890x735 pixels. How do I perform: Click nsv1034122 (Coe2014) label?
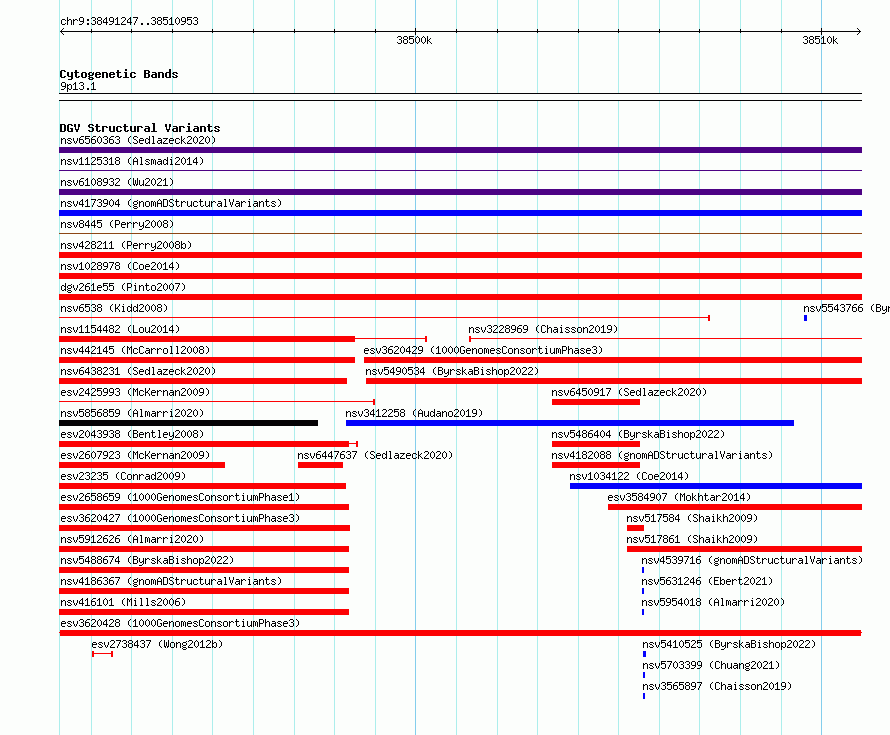(629, 476)
